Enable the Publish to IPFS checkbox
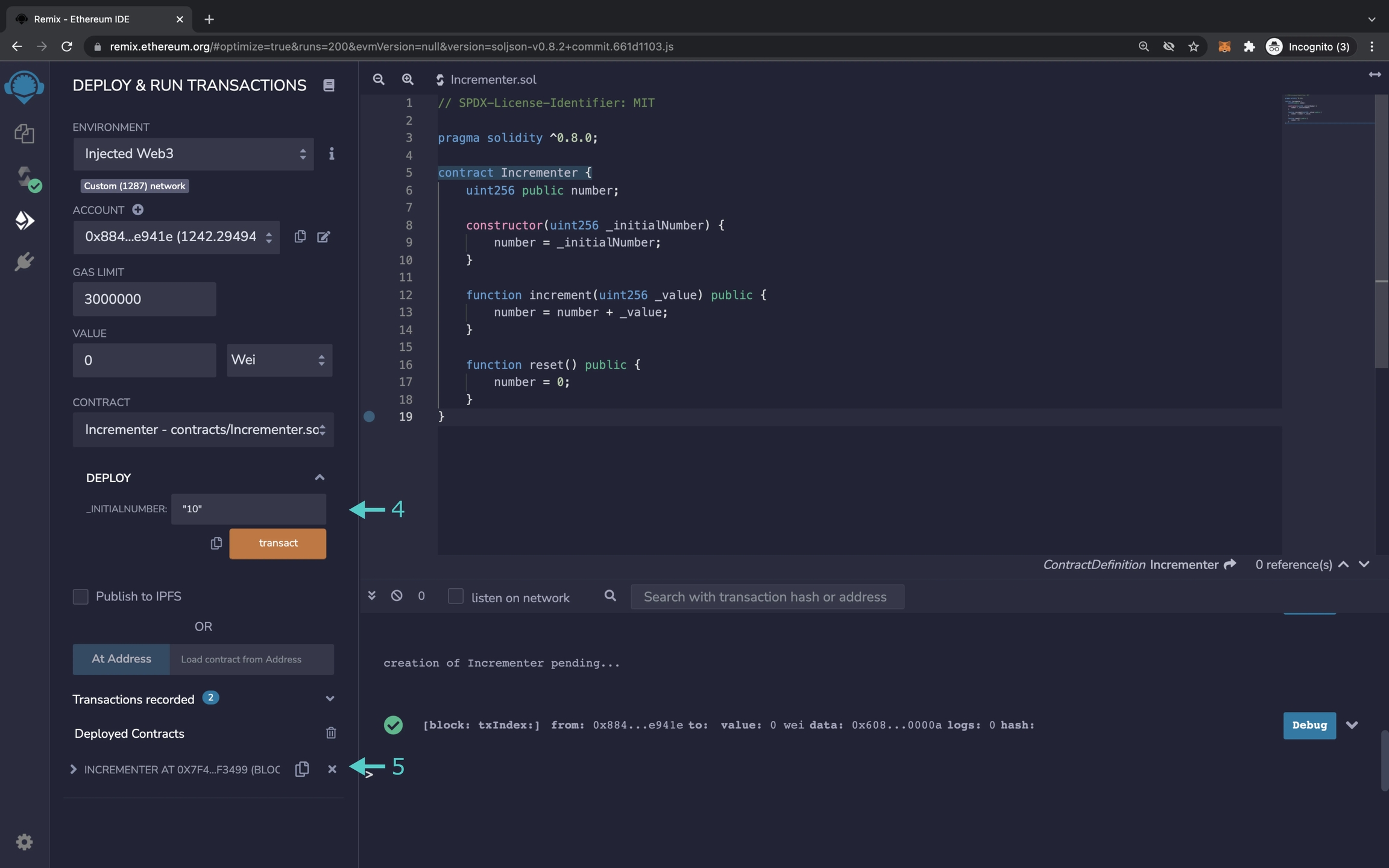 (80, 596)
